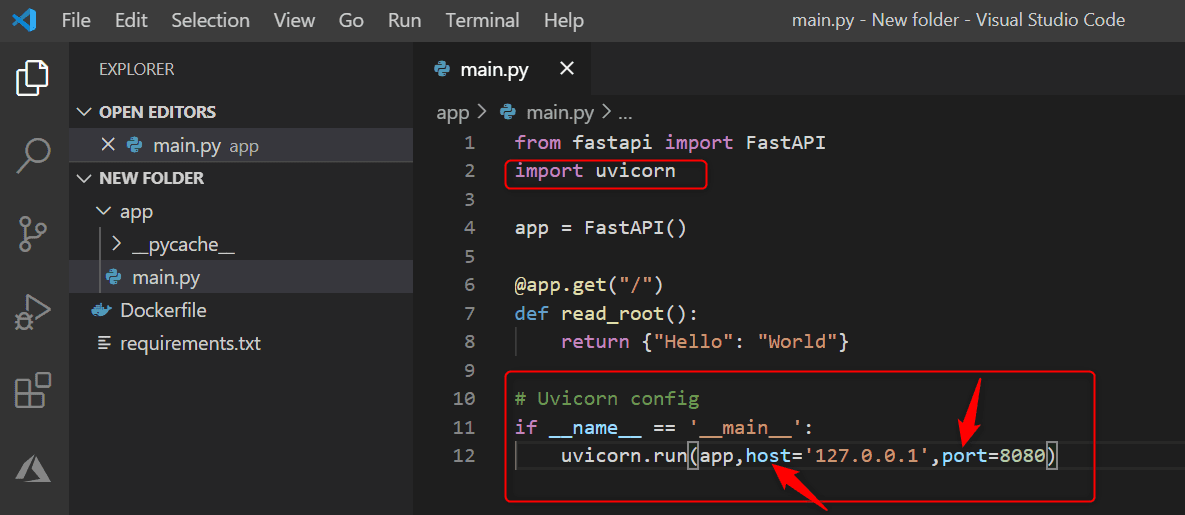Click Python icon of main.py in folder tree
1185x515 pixels.
114,278
